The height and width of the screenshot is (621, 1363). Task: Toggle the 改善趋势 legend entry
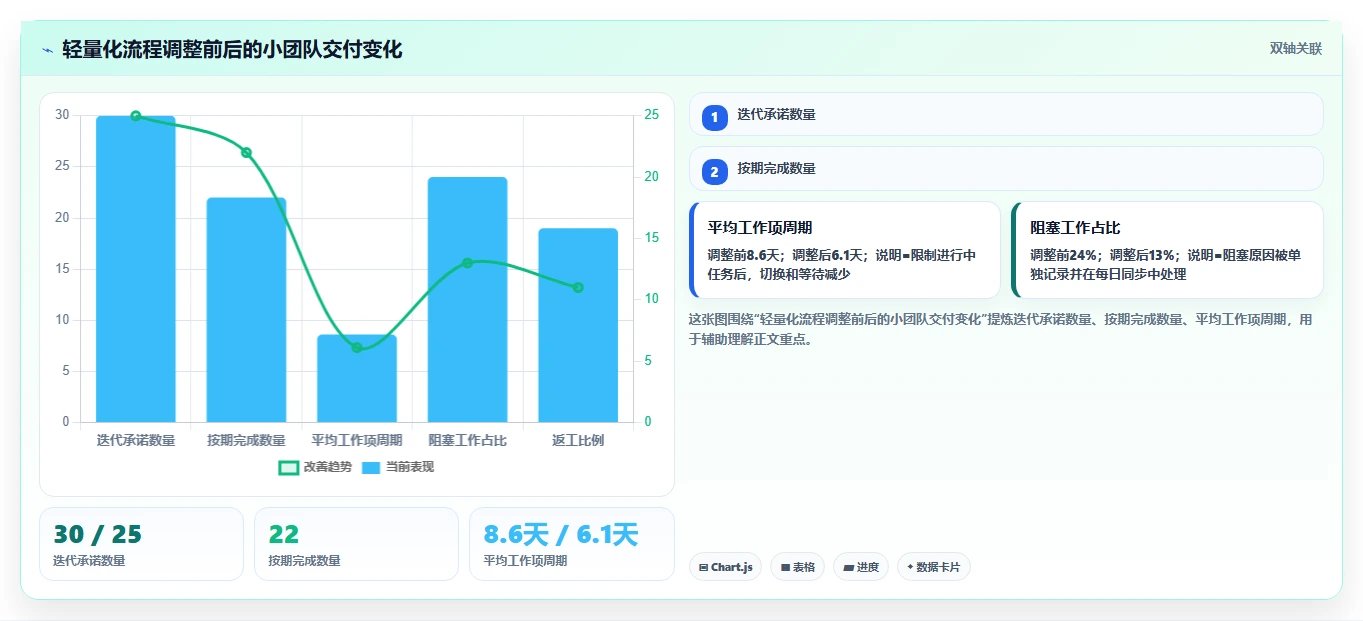point(315,467)
